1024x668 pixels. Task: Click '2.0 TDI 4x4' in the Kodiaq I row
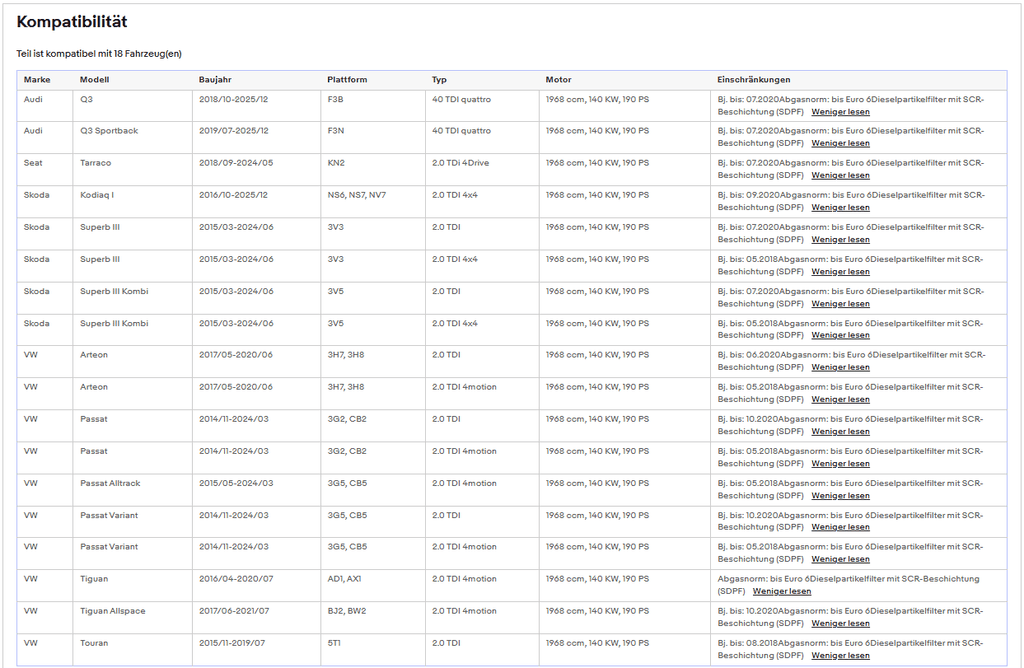coord(455,195)
